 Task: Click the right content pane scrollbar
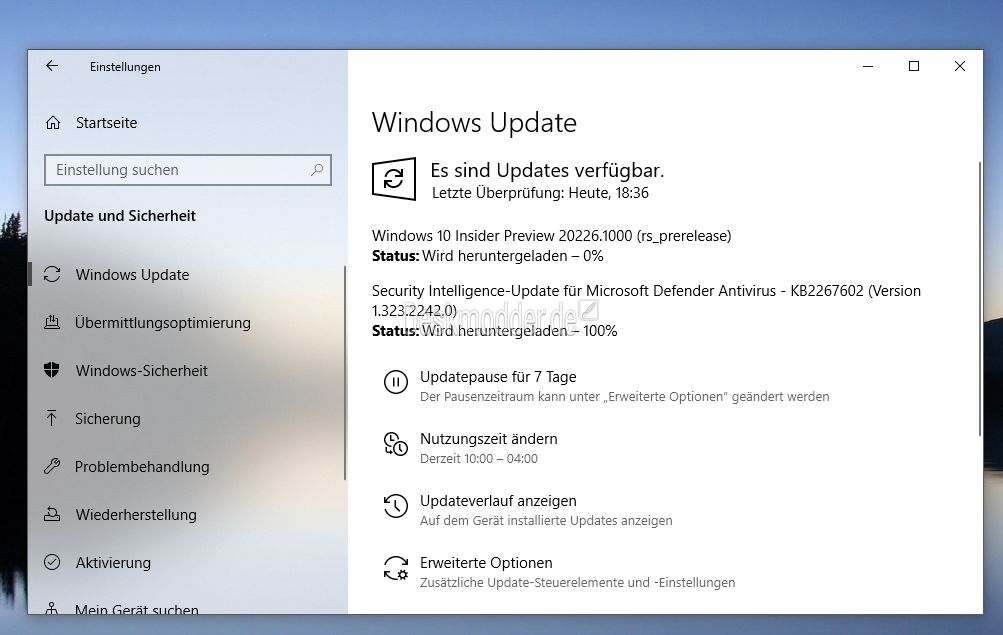point(978,300)
